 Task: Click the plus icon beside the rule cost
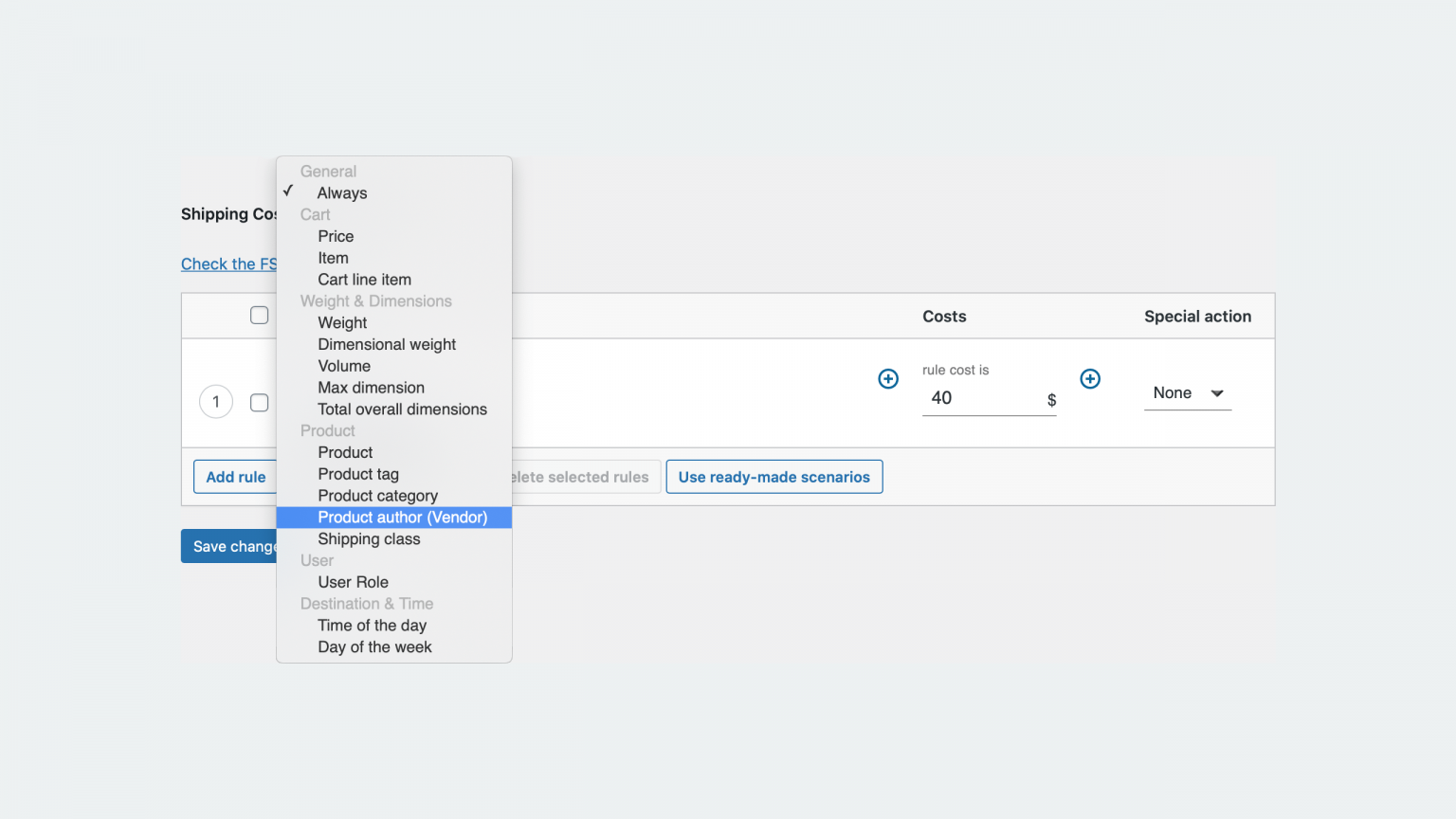click(x=1090, y=378)
